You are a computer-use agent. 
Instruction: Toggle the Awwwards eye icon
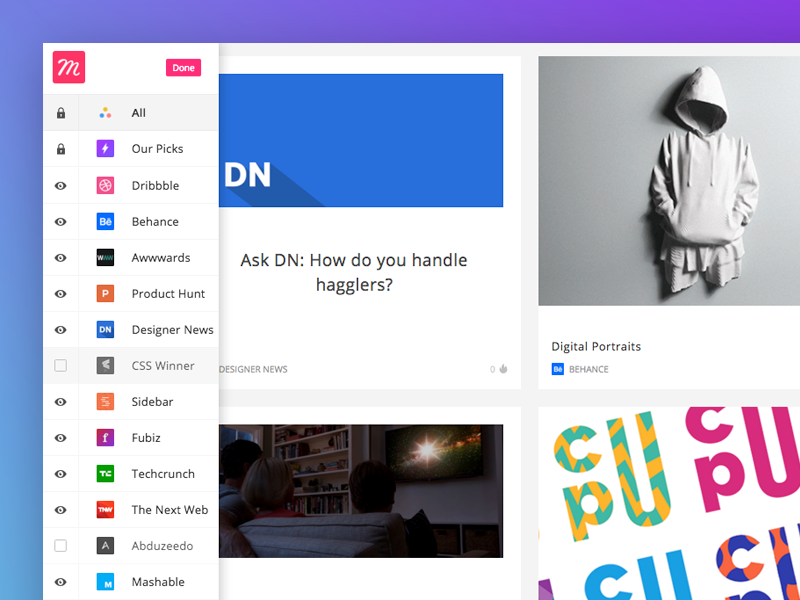(x=61, y=258)
